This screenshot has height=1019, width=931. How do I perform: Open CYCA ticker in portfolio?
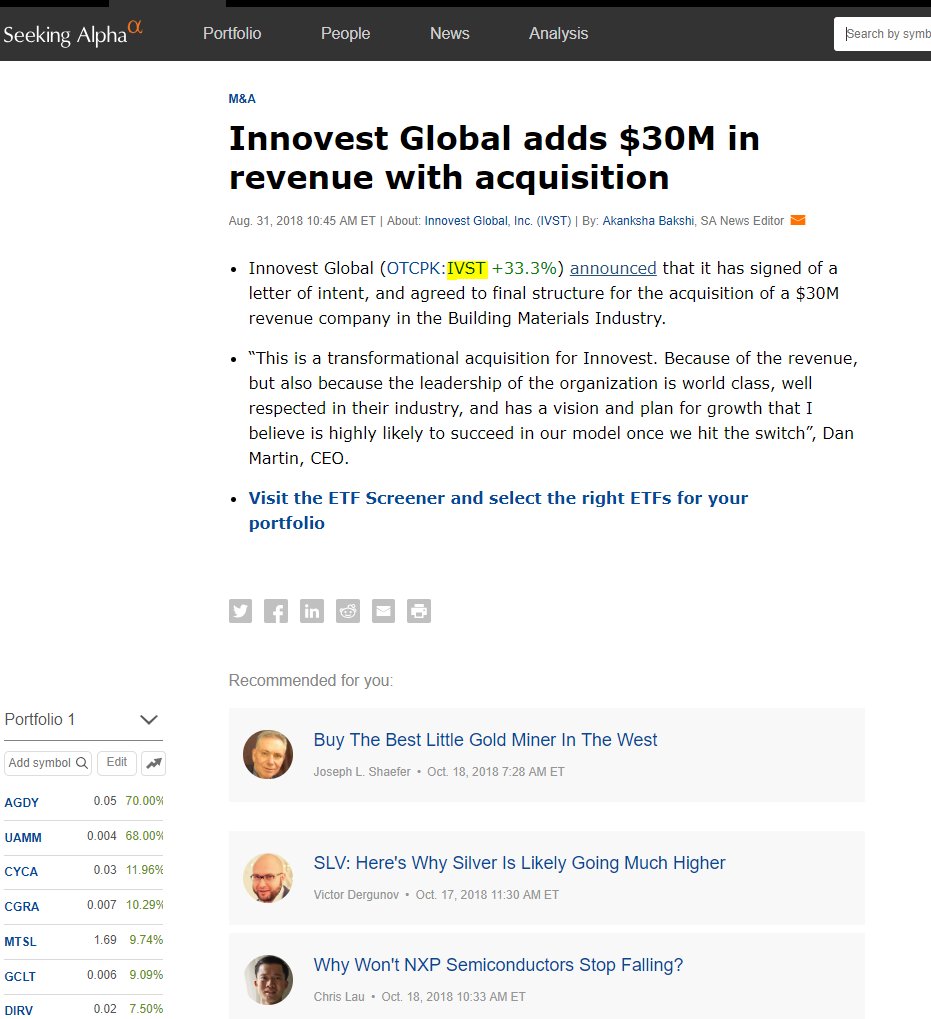(21, 871)
